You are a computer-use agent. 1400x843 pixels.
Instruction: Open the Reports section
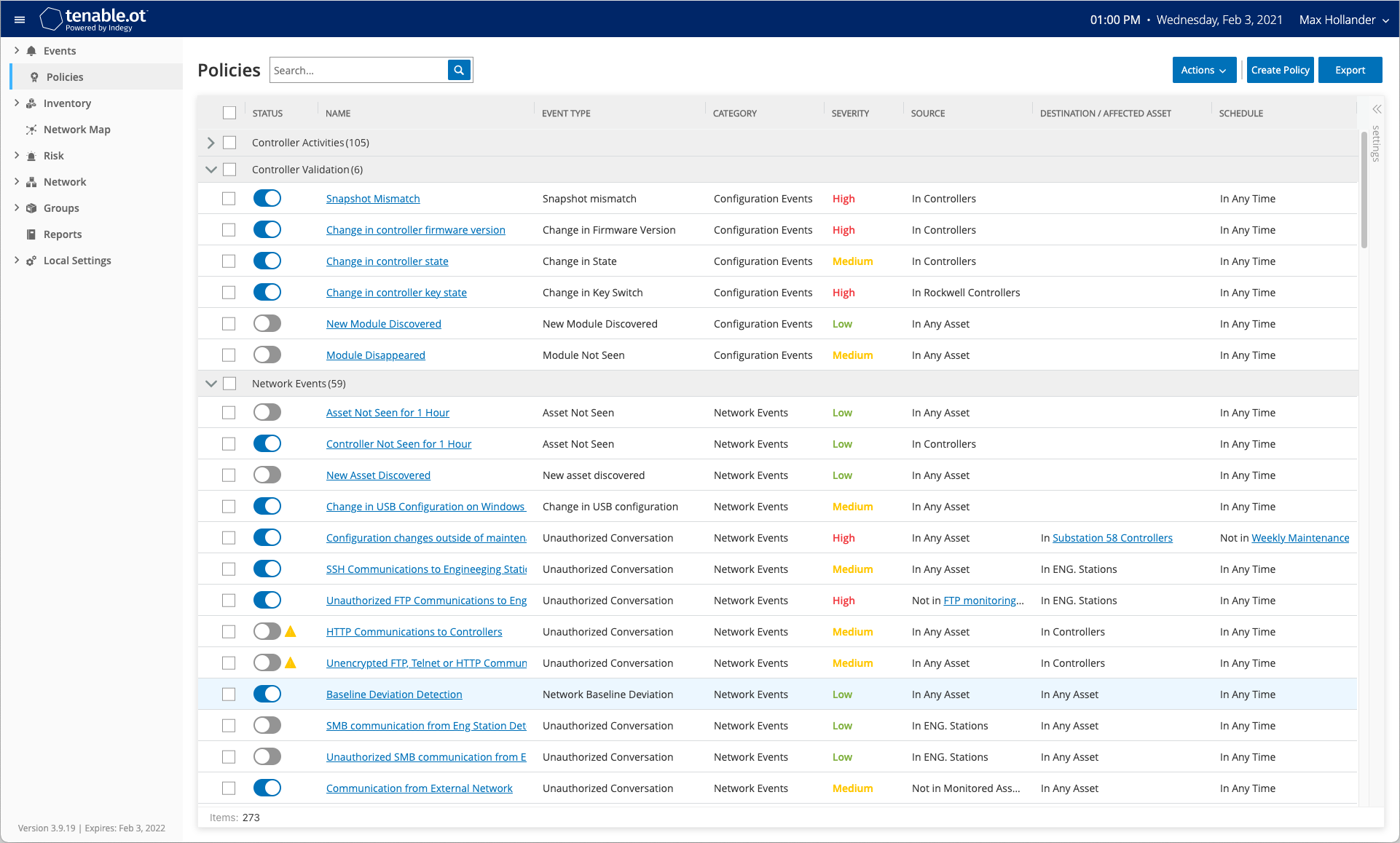[x=31, y=234]
